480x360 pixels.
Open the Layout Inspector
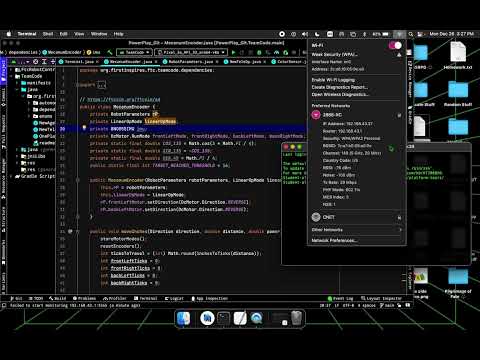(x=381, y=298)
